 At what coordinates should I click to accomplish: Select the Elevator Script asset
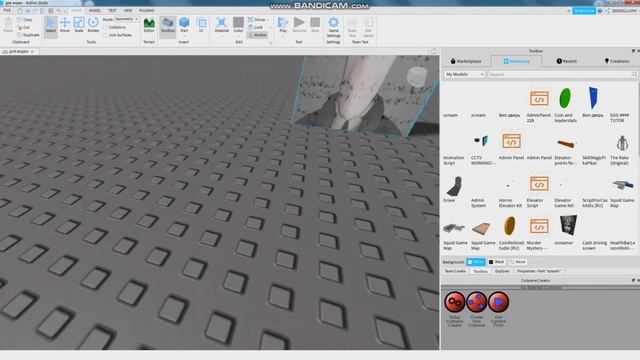click(539, 191)
